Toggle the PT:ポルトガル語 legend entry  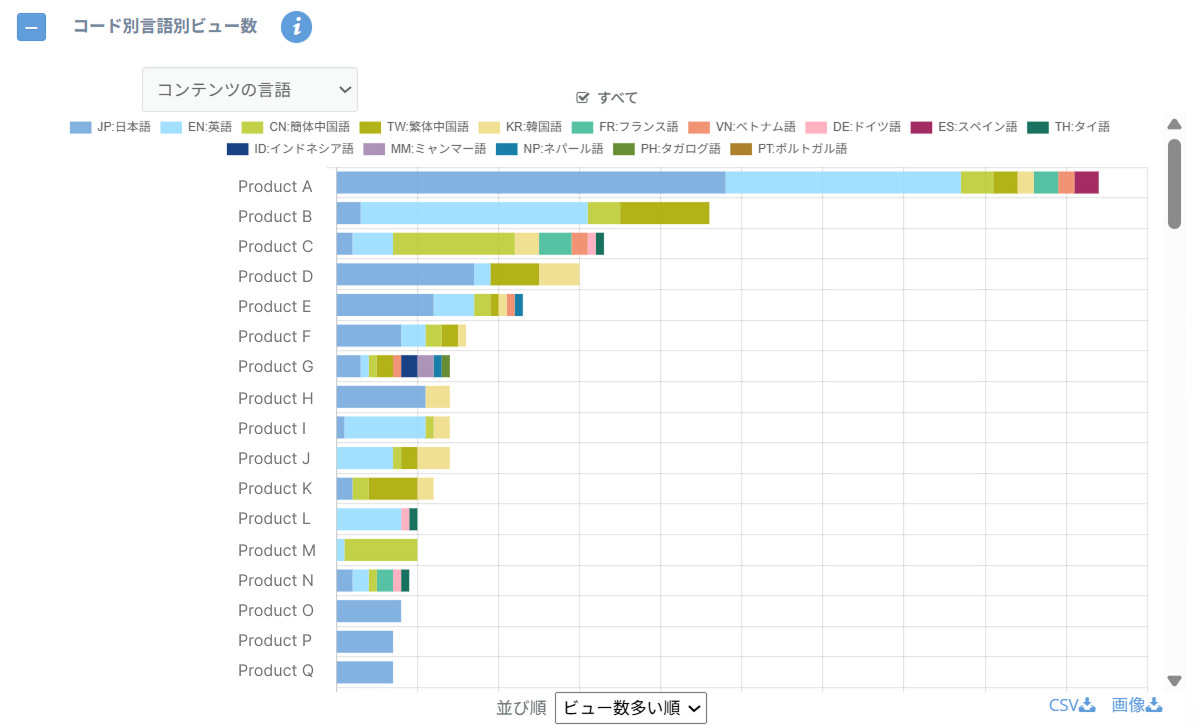788,149
